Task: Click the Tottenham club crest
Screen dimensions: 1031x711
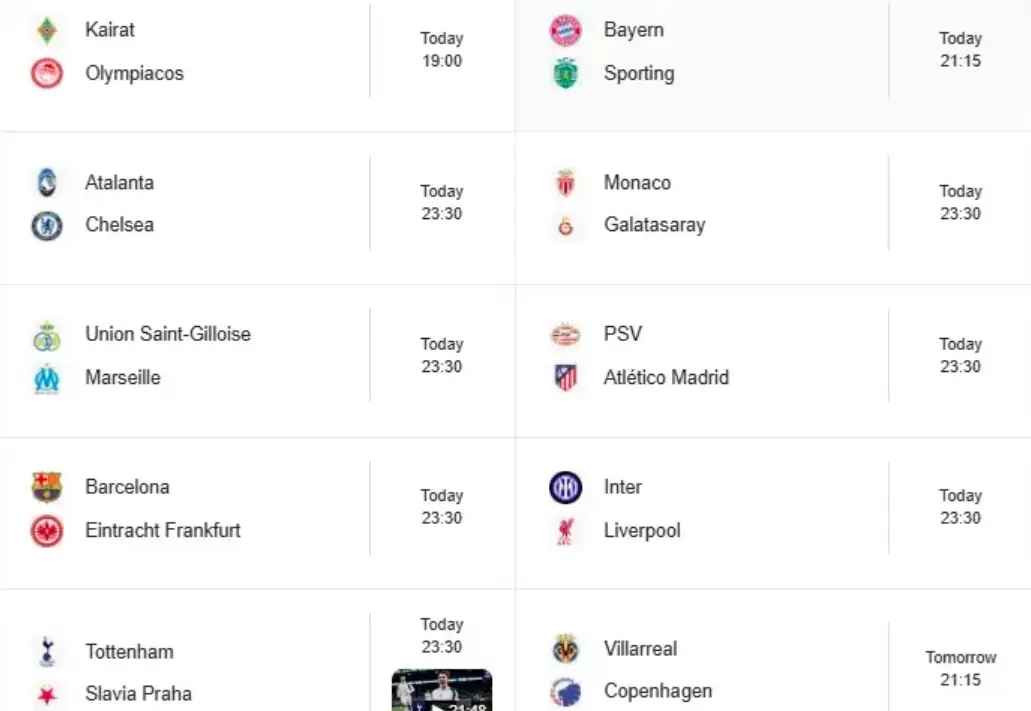Action: pyautogui.click(x=47, y=651)
